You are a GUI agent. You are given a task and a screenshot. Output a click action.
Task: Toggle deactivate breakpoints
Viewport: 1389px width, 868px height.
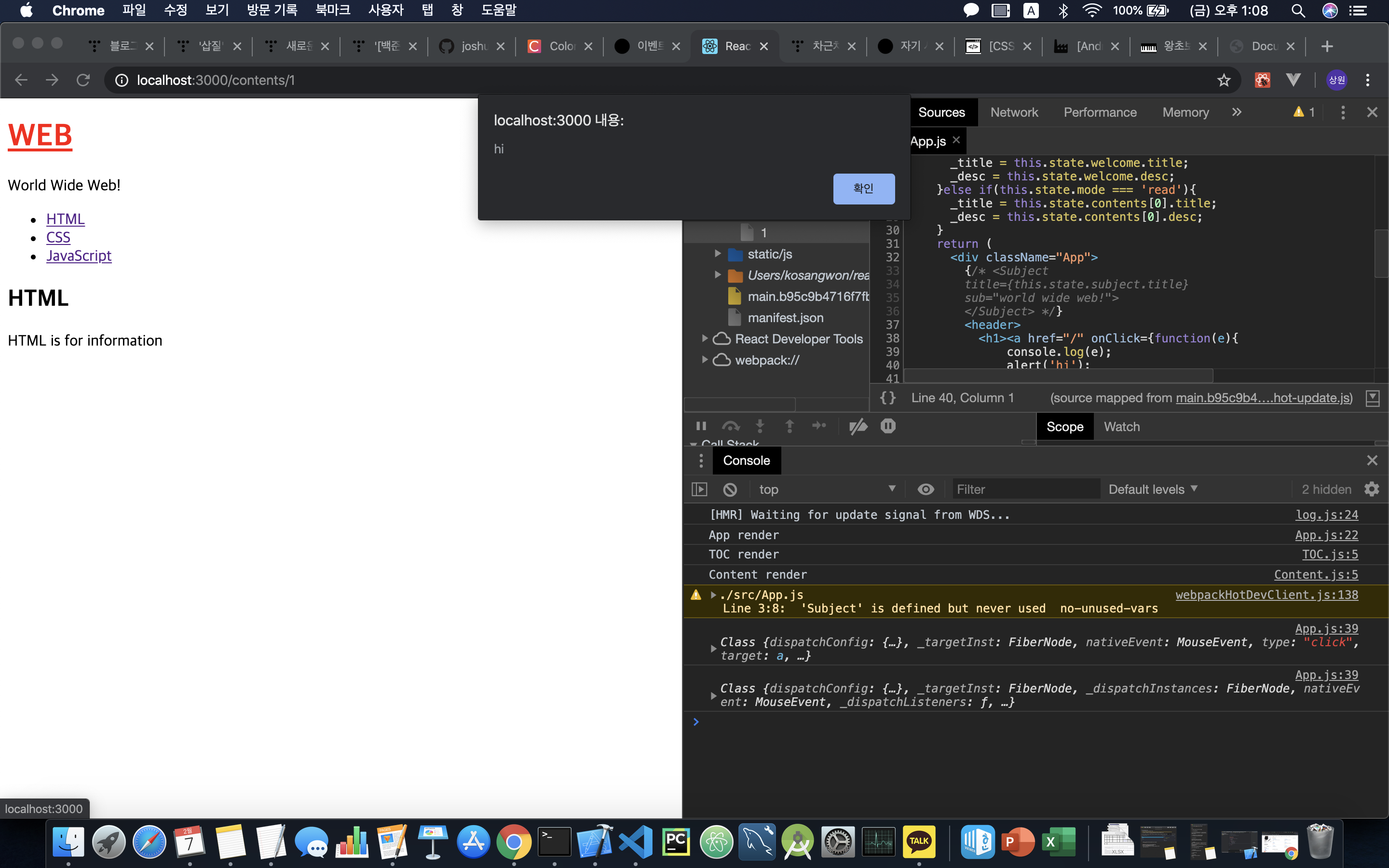(x=858, y=426)
